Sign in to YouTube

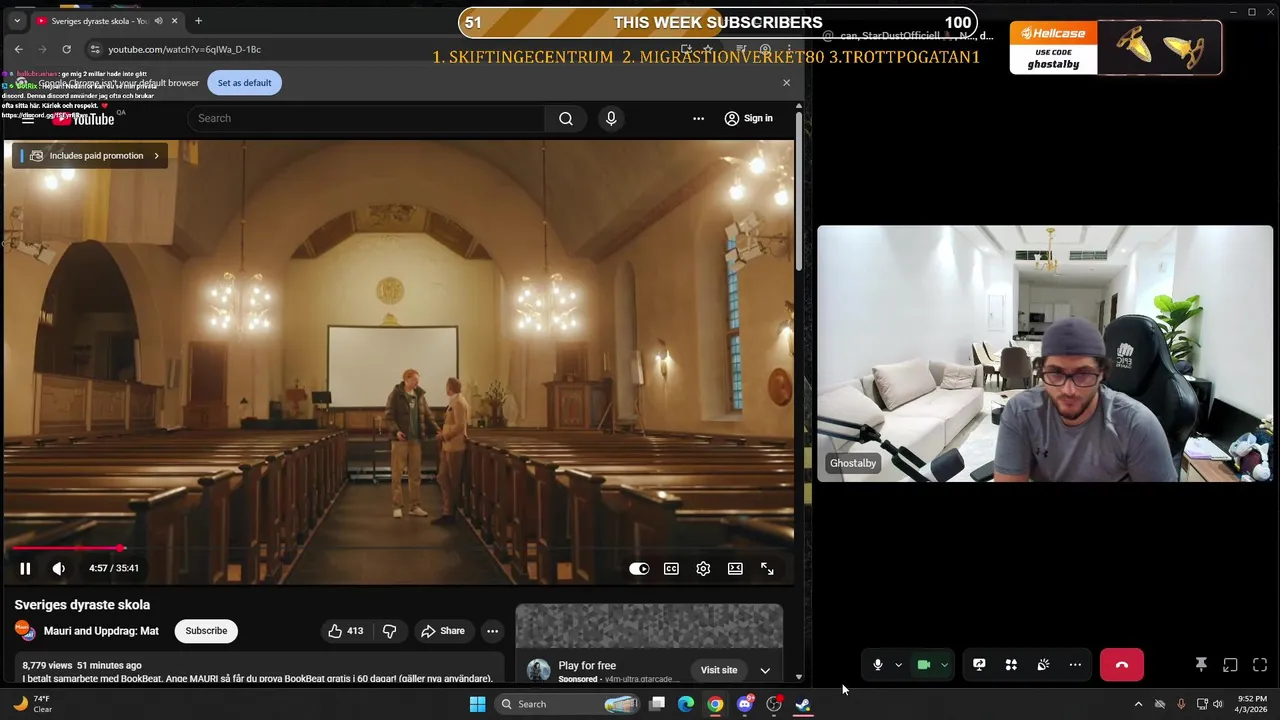(748, 118)
